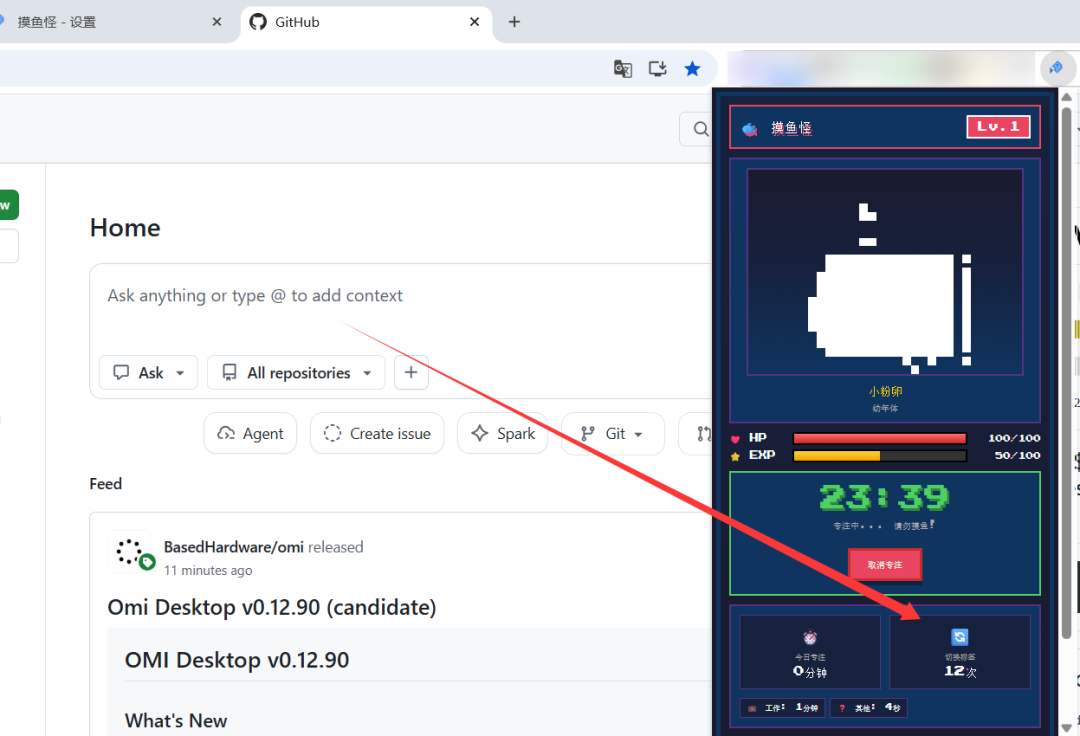Expand the Ask mode dropdown
Image resolution: width=1080 pixels, height=736 pixels.
tap(148, 372)
